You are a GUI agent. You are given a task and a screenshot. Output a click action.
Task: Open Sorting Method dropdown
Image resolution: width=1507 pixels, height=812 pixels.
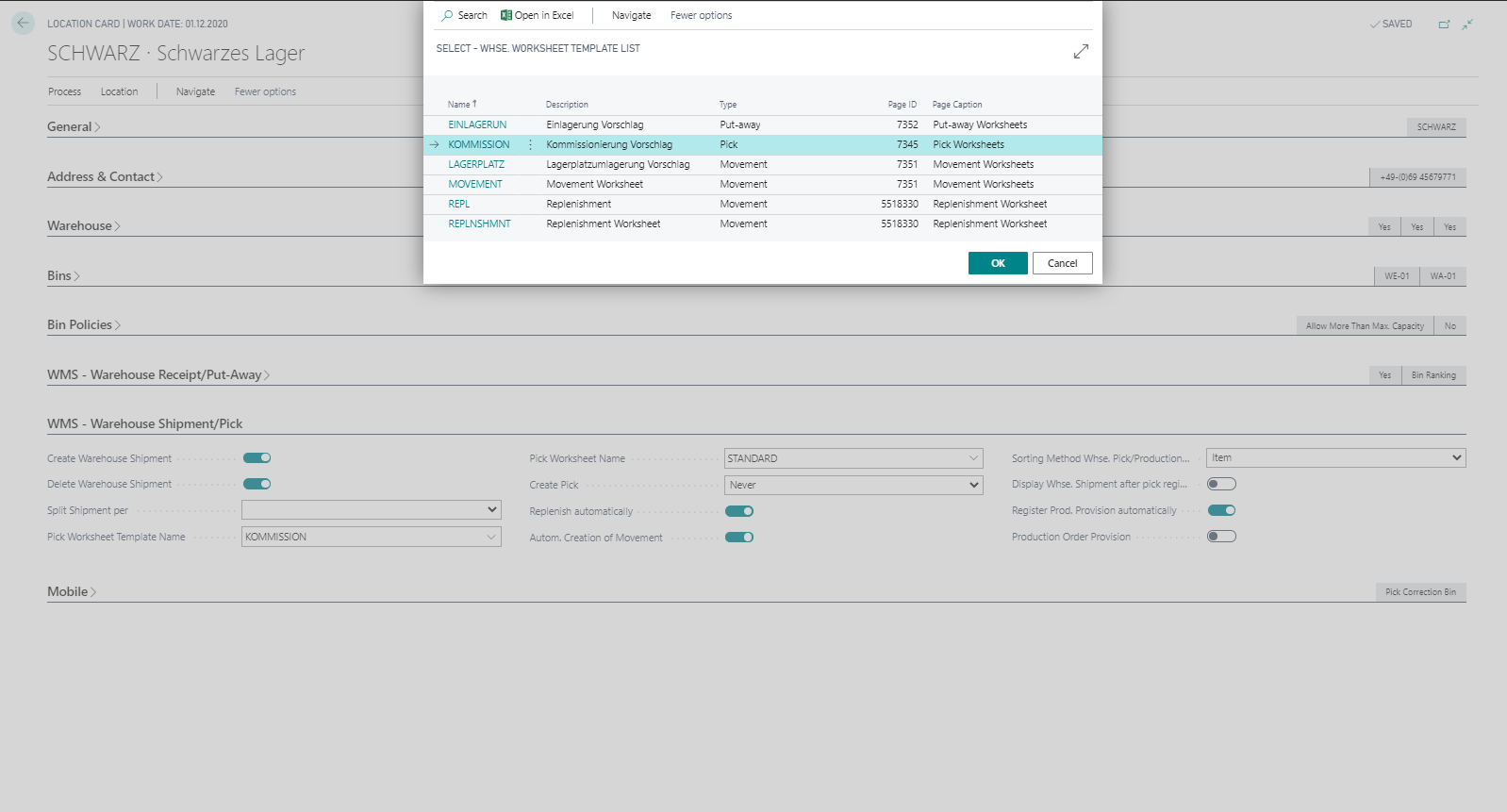click(x=1336, y=458)
